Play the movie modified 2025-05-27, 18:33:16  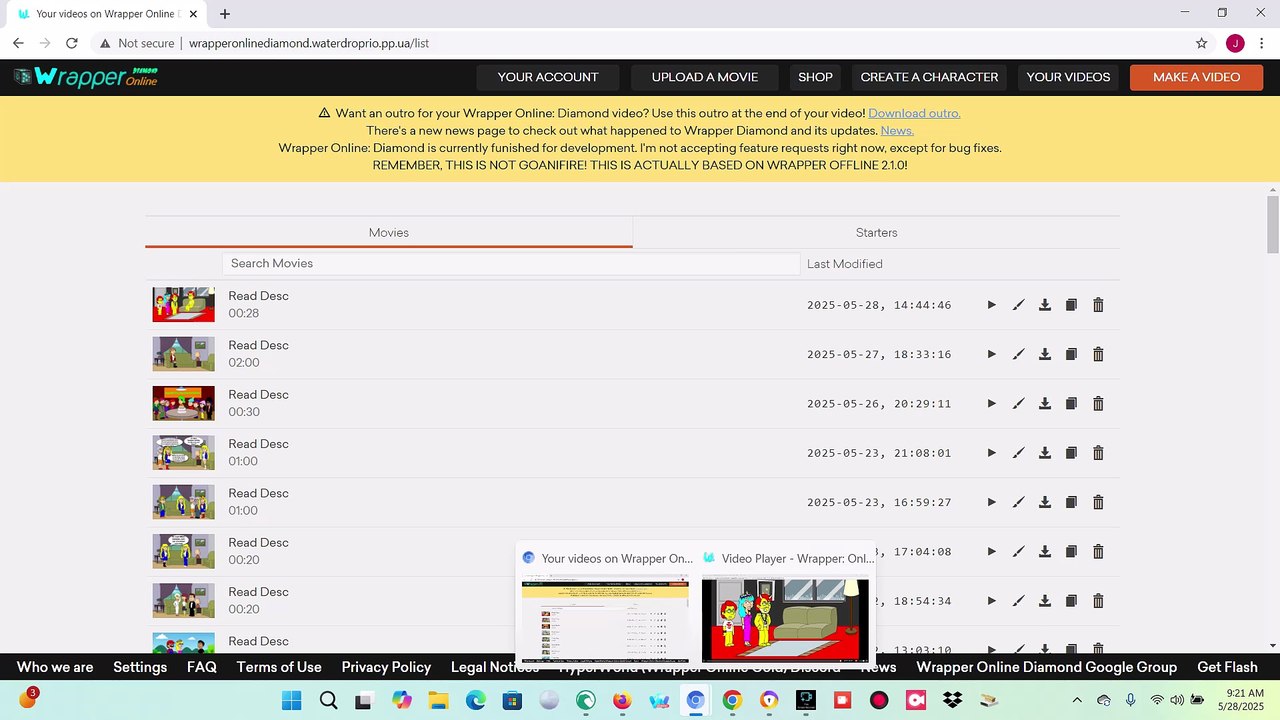(x=991, y=354)
